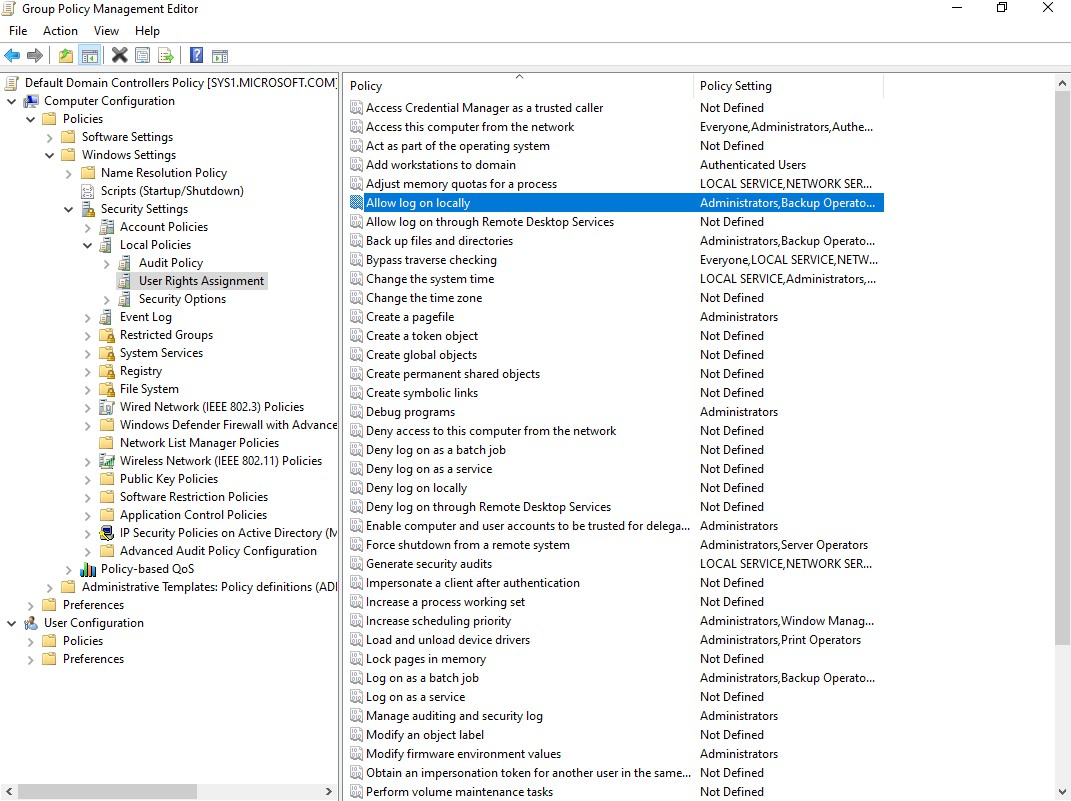The height and width of the screenshot is (801, 1071).
Task: Click the Back arrow toolbar icon
Action: [12, 55]
